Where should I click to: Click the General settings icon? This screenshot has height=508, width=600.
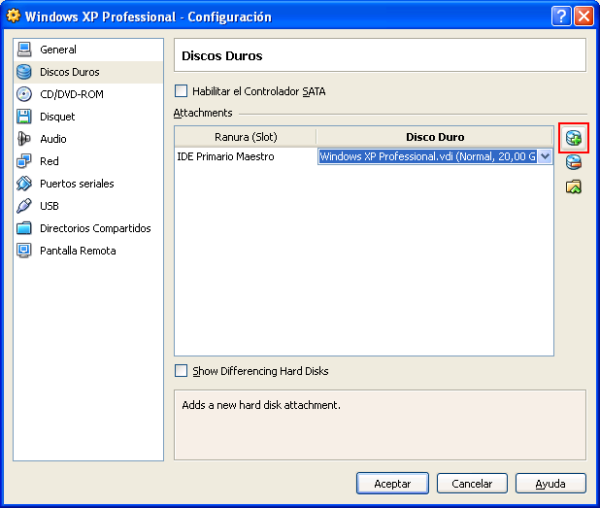pos(25,50)
